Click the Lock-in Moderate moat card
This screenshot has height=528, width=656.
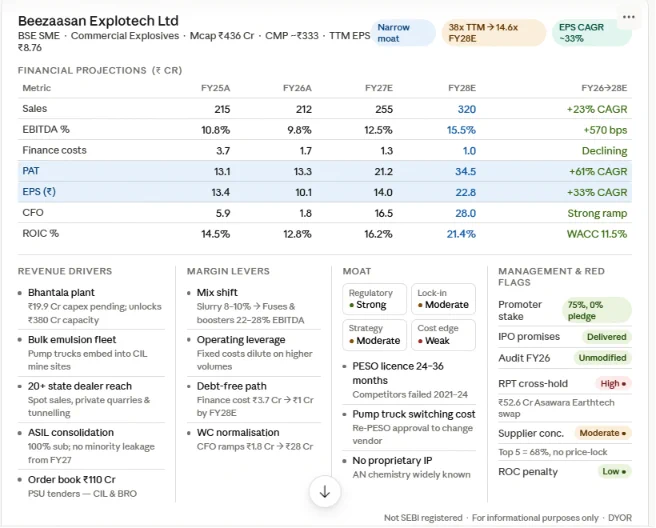pyautogui.click(x=443, y=299)
